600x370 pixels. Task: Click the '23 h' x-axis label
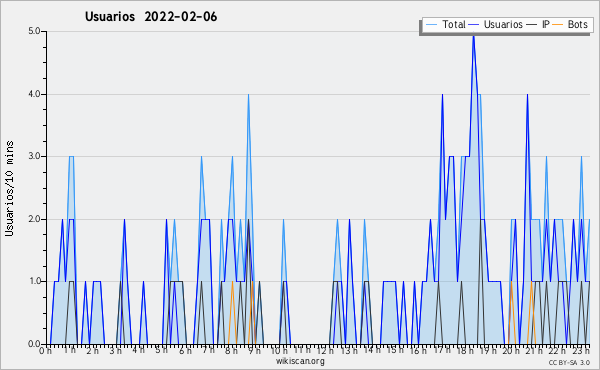click(581, 351)
